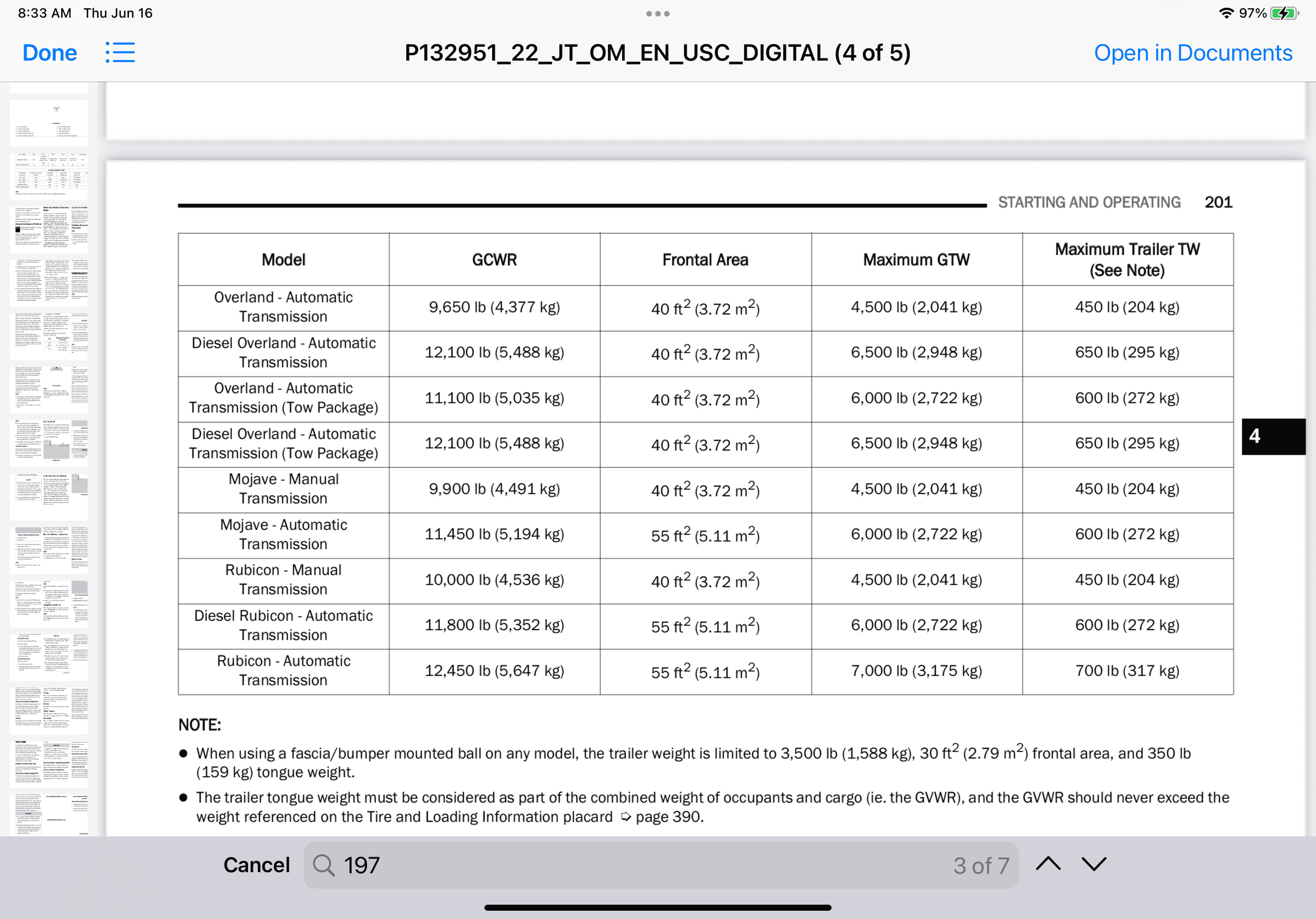1316x919 pixels.
Task: Select the Mojave - Automatic Transmission model cell
Action: point(284,534)
